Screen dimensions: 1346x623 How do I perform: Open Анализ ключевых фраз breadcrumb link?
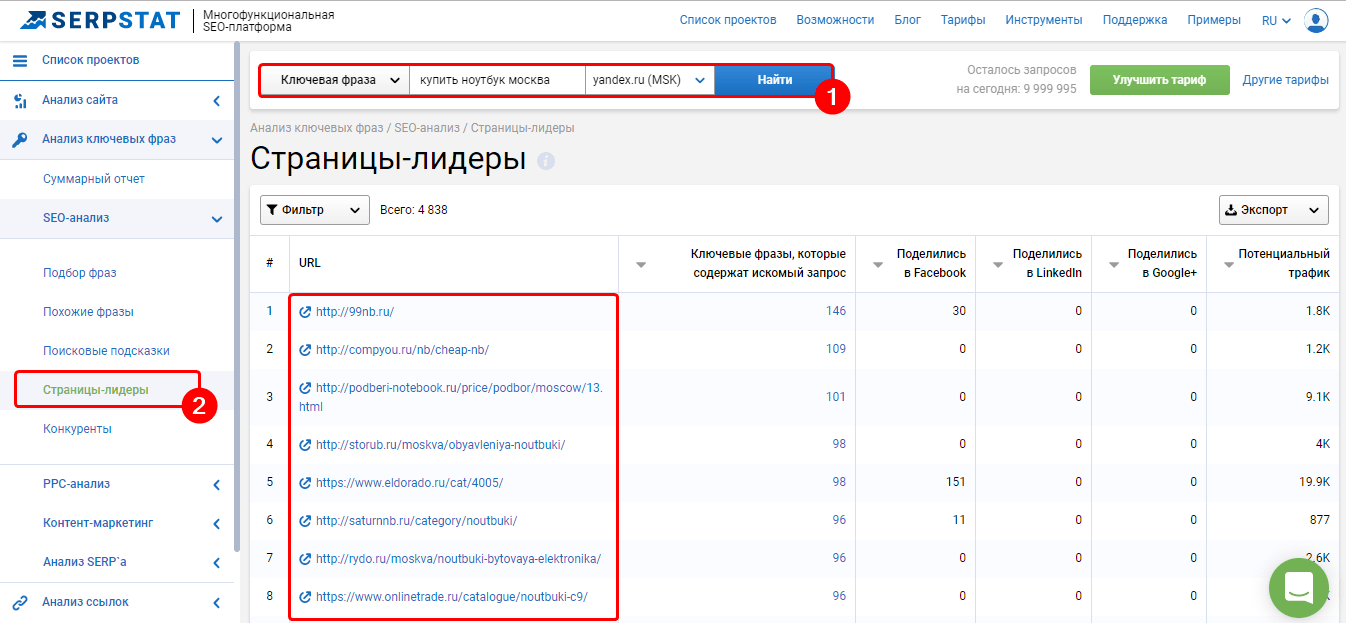317,128
